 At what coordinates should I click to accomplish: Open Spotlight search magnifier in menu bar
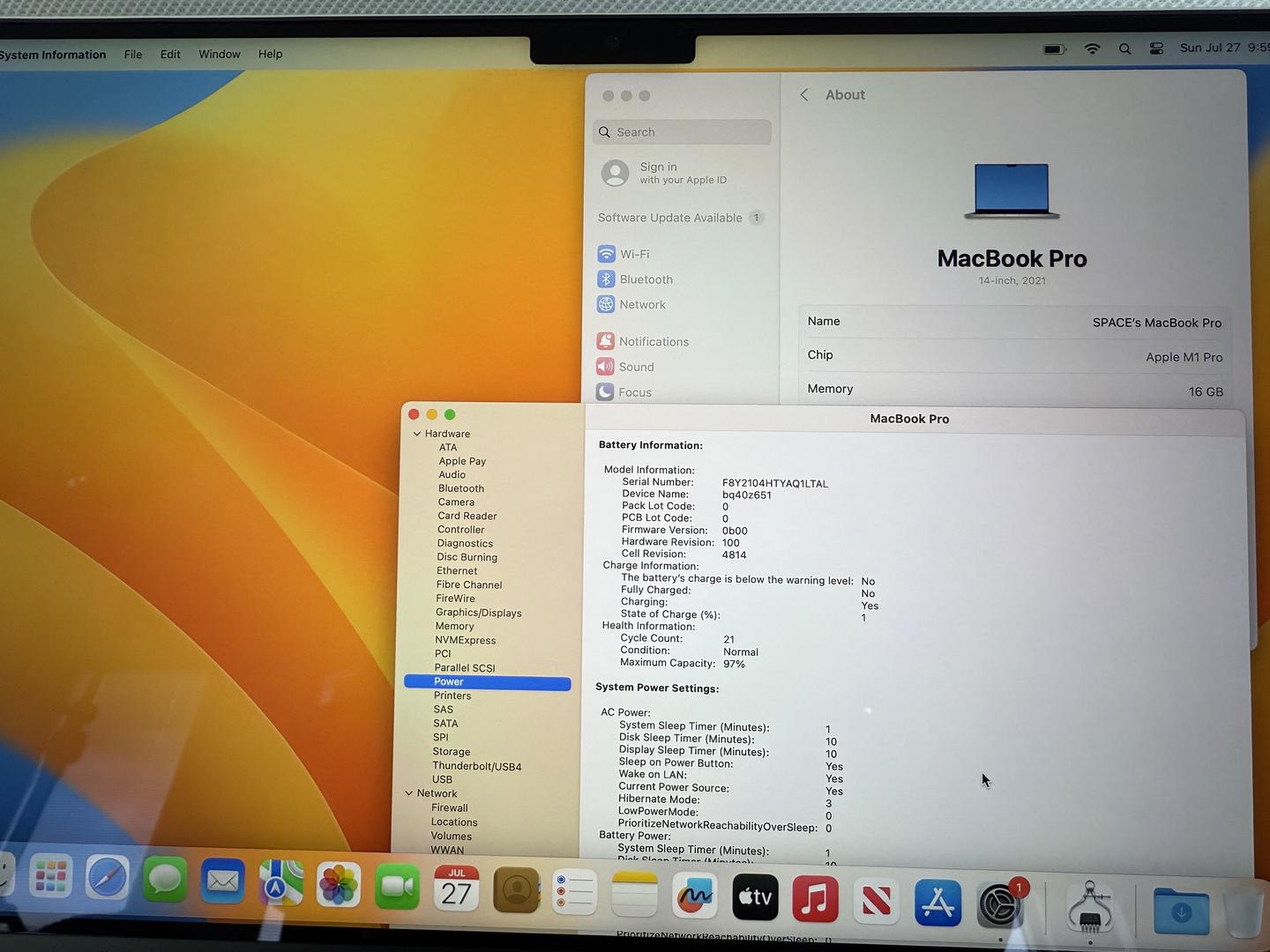(1124, 49)
